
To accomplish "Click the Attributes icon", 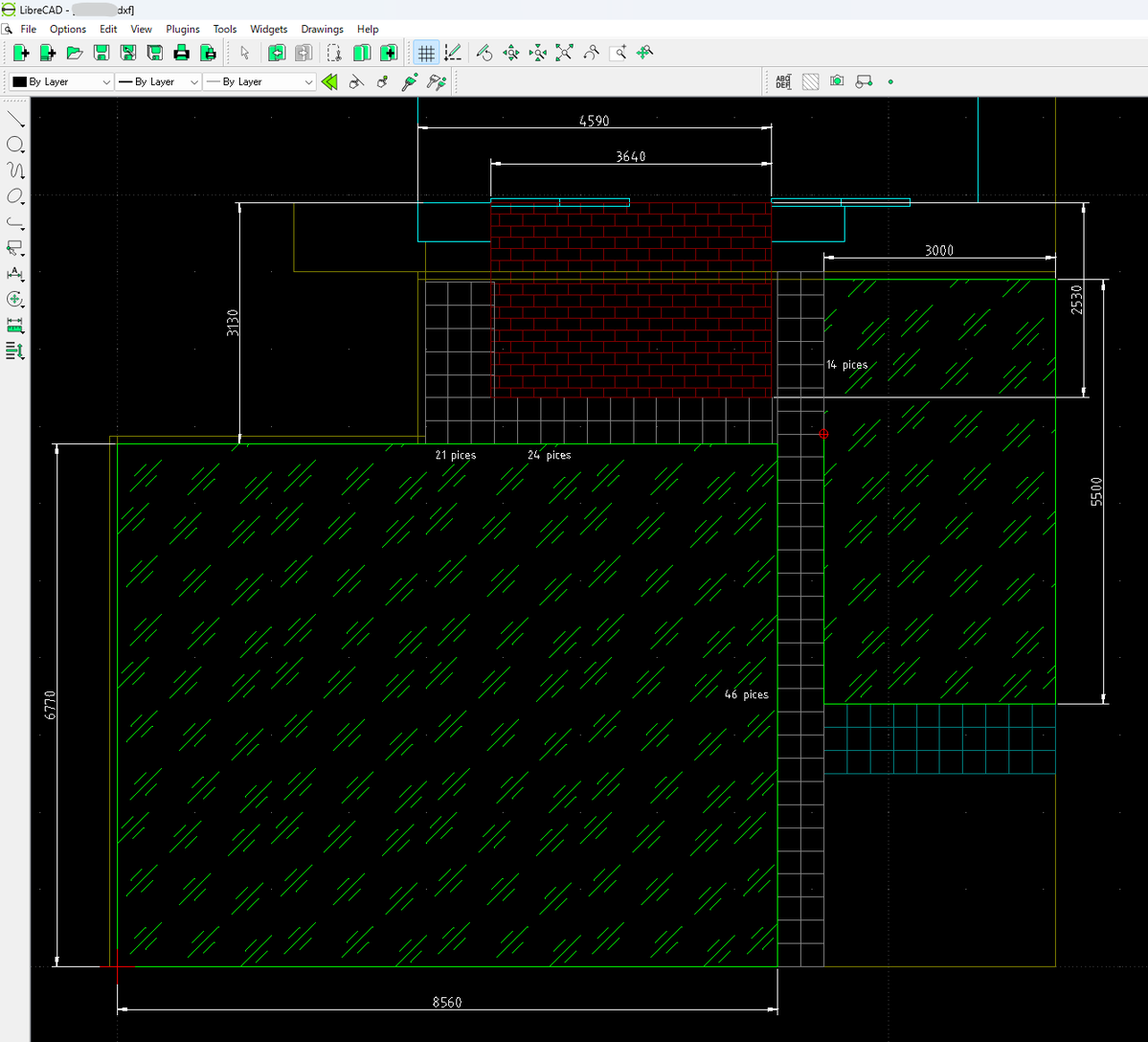I will (383, 82).
